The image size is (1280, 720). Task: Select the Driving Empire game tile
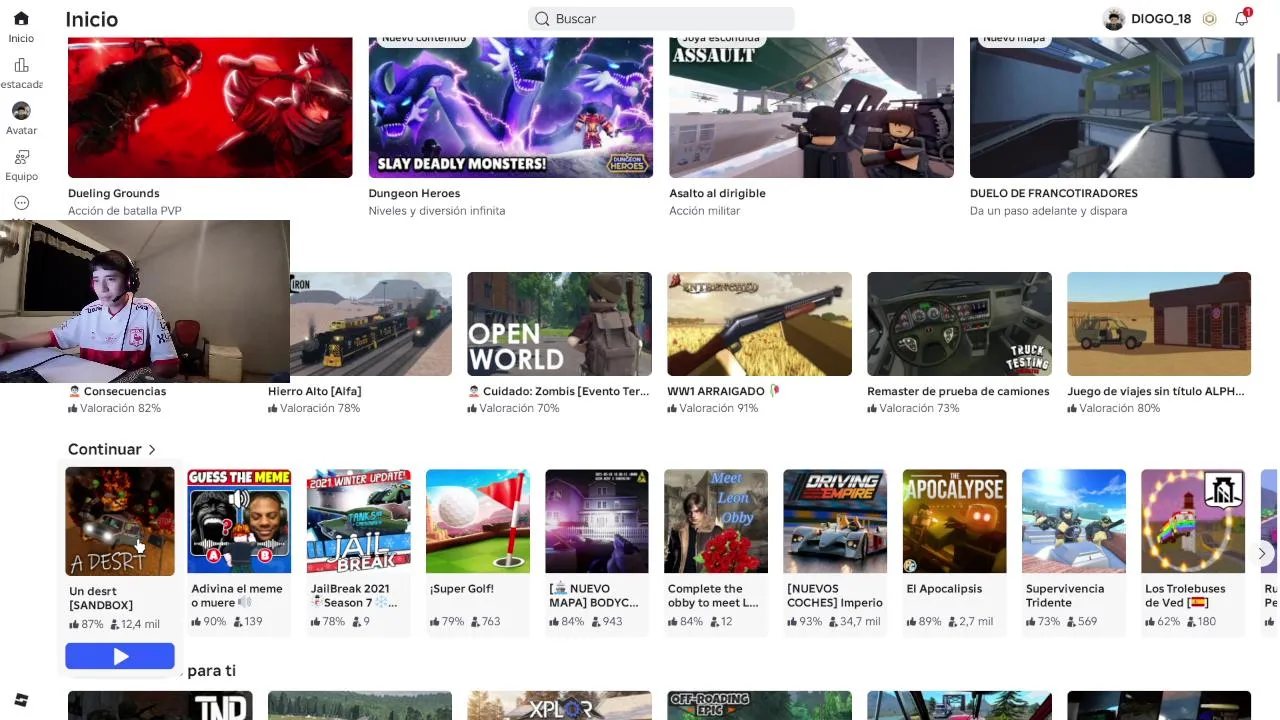(x=835, y=521)
